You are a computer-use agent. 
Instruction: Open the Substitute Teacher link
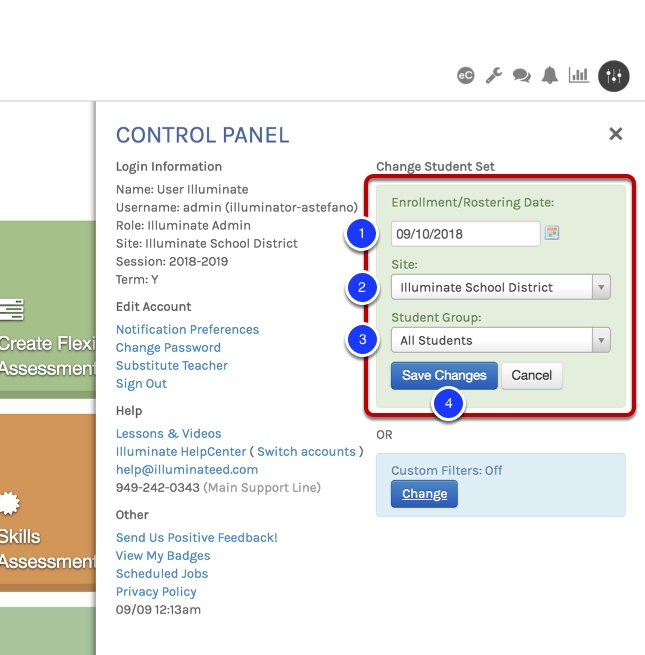[x=172, y=366]
